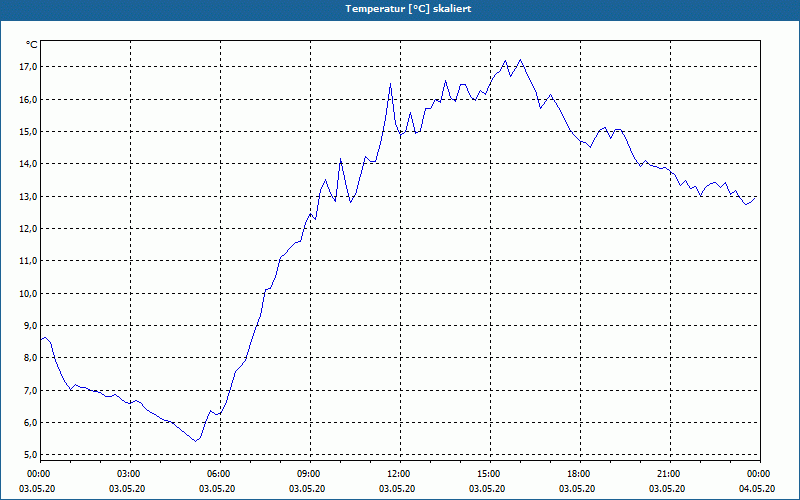Click the chart title 'Temperatur [°C] skaliert'

tap(408, 9)
